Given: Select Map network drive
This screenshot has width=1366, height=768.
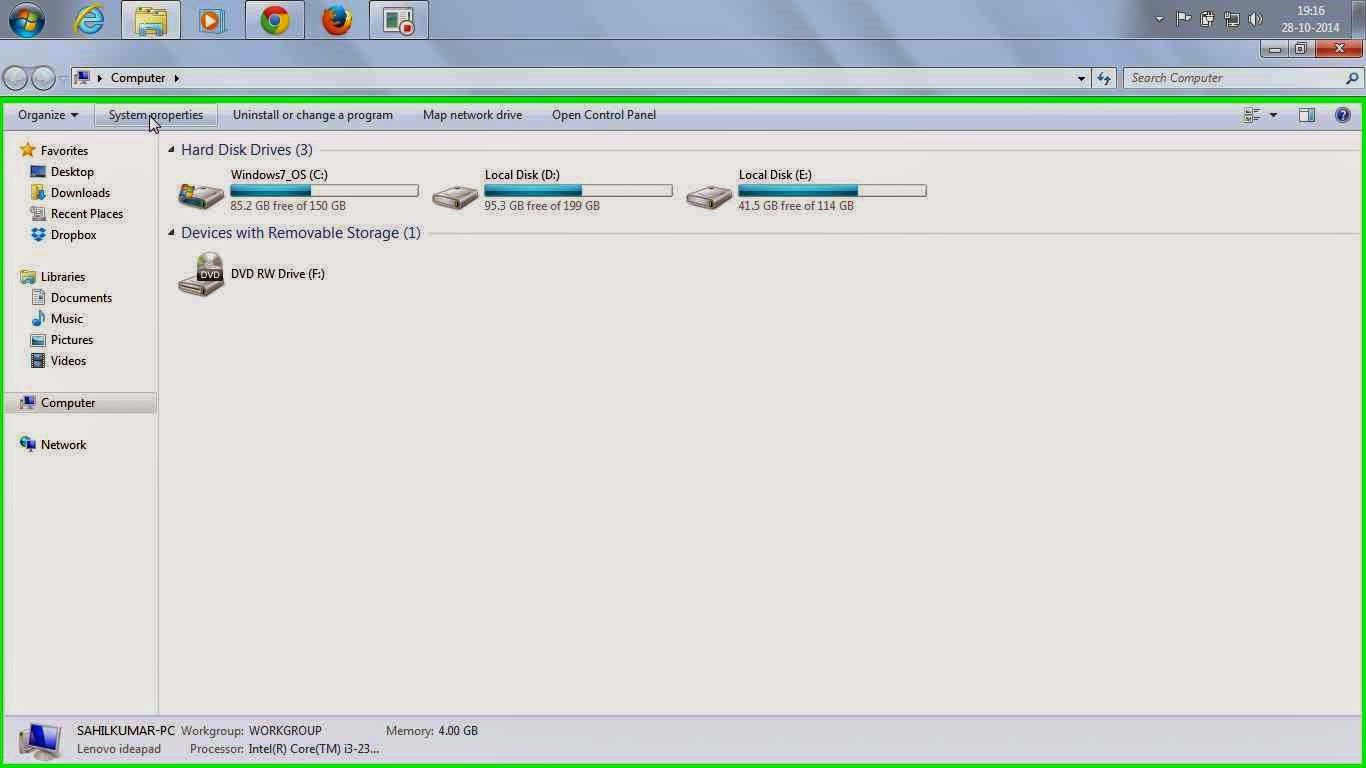Looking at the screenshot, I should point(472,114).
